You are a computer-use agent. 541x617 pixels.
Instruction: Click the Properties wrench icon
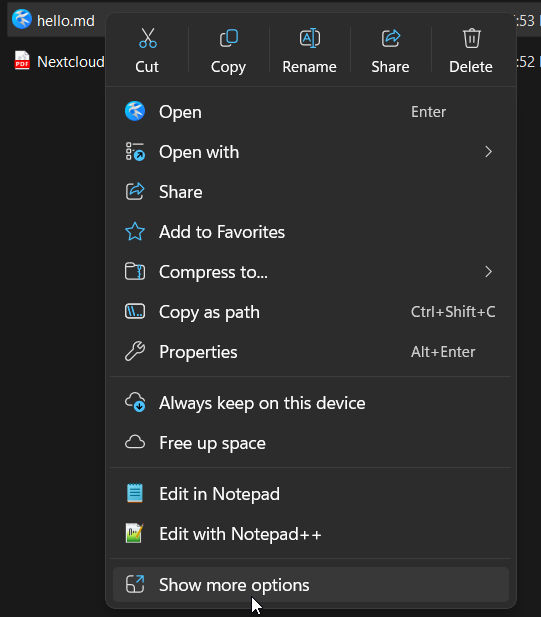pyautogui.click(x=135, y=351)
